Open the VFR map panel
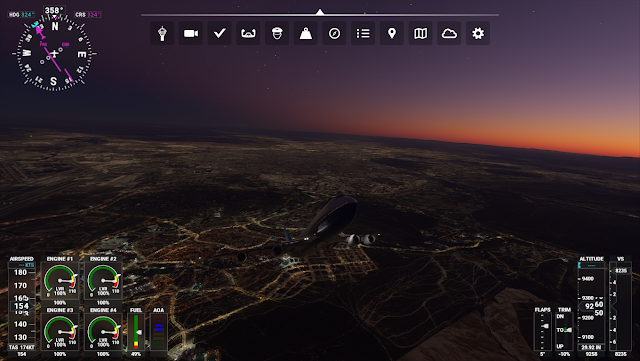Image resolution: width=640 pixels, height=361 pixels. pos(420,33)
